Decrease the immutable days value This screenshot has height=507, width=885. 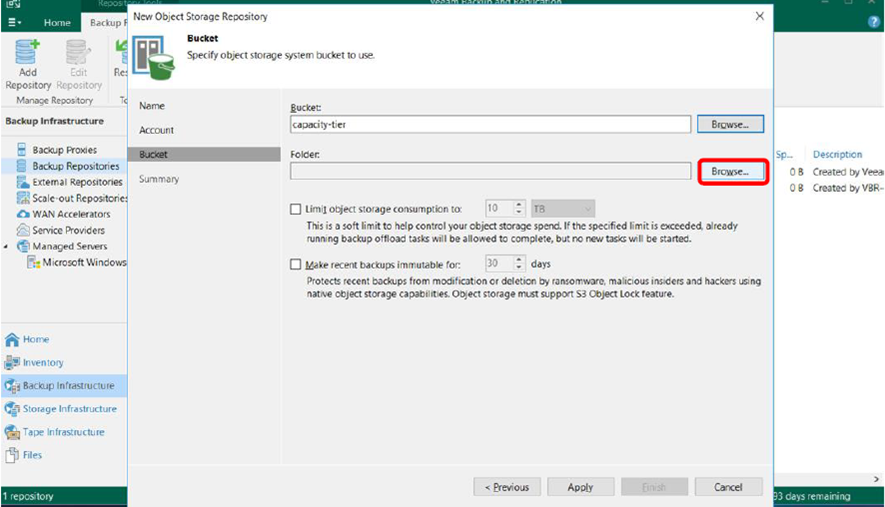pos(519,268)
